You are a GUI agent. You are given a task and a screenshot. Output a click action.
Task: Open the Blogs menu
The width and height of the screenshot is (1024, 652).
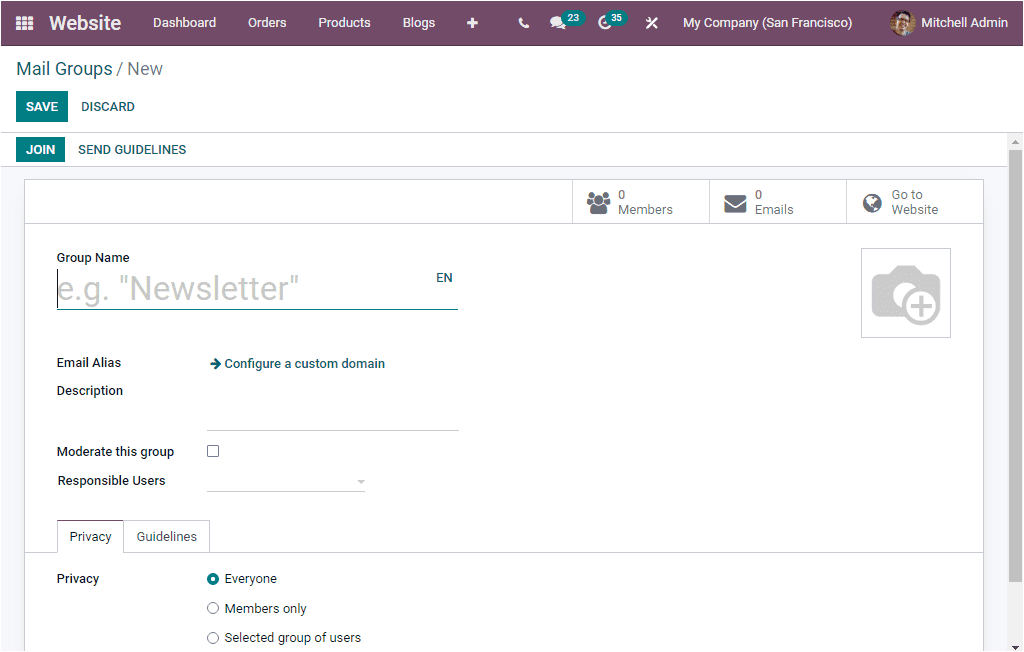pyautogui.click(x=418, y=22)
